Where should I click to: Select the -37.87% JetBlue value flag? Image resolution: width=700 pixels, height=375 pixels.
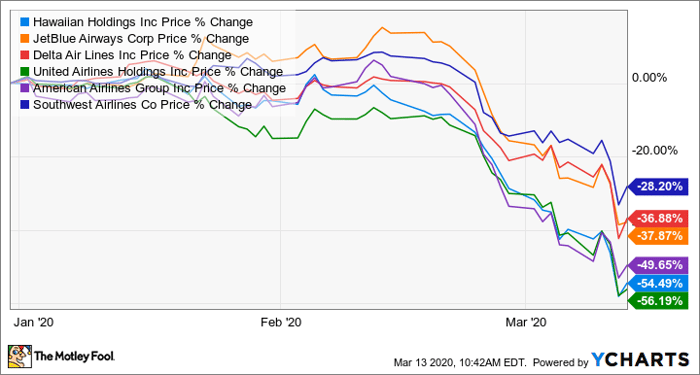coord(658,235)
